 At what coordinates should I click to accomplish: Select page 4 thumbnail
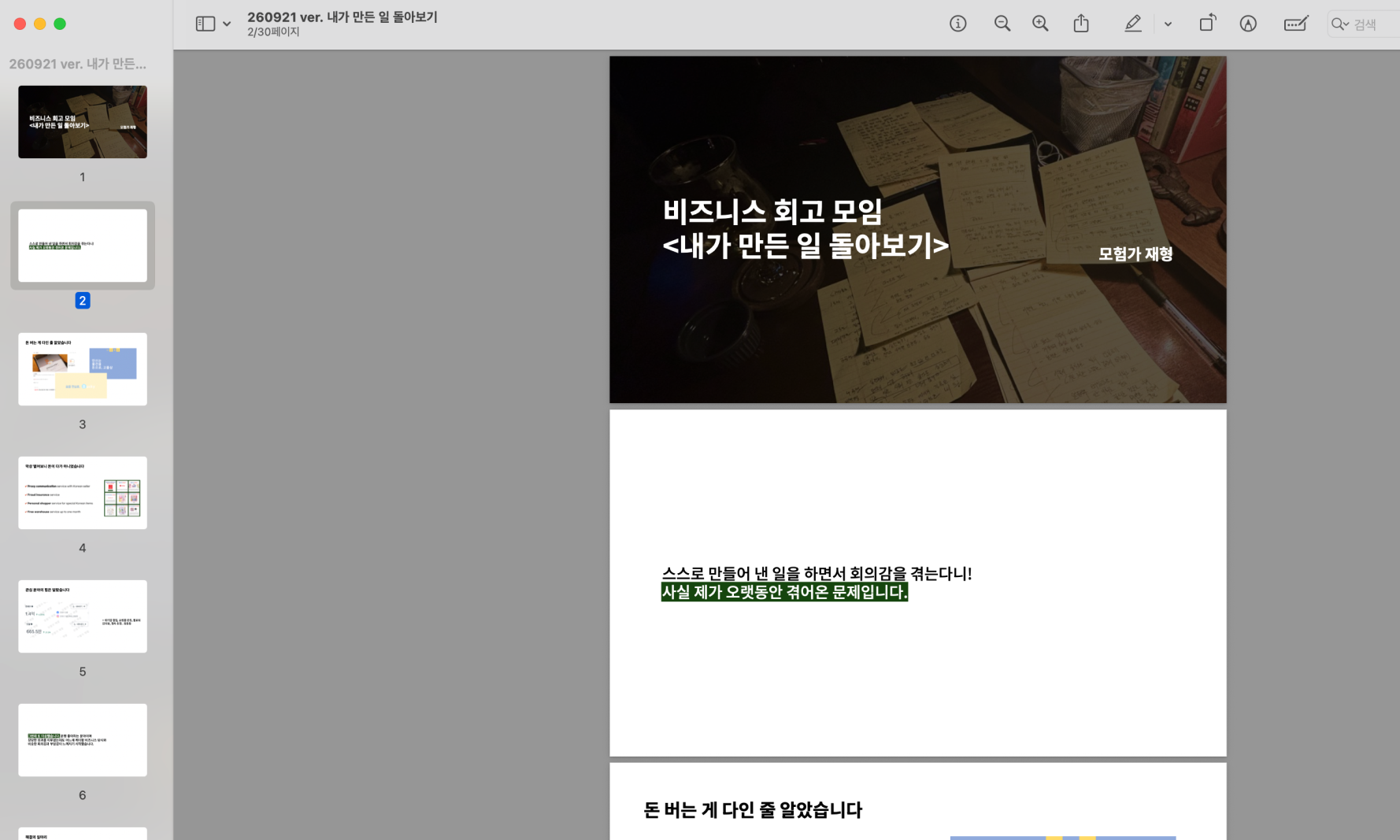pos(83,493)
